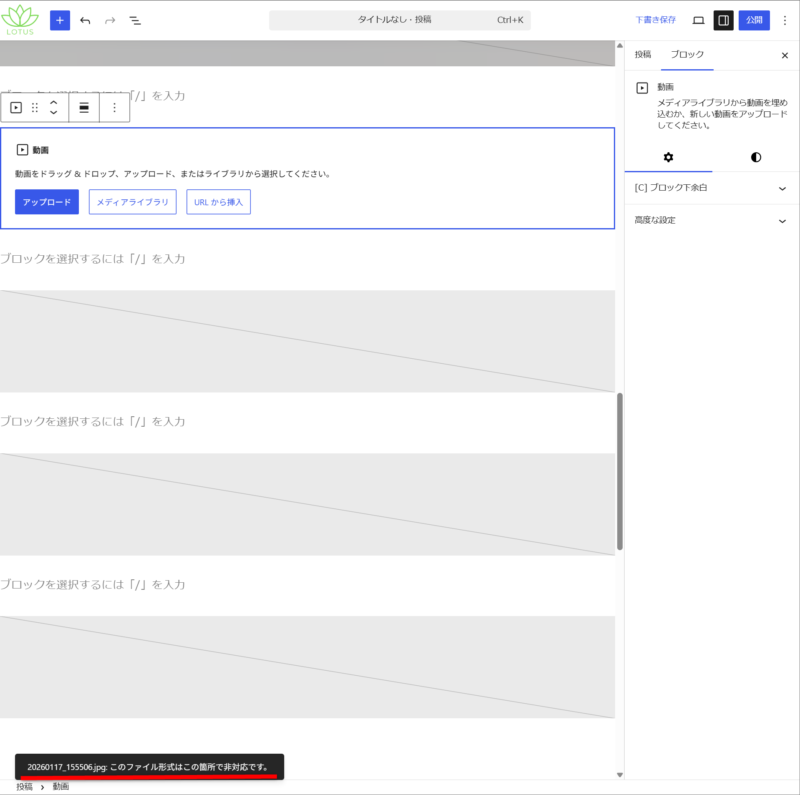This screenshot has height=795, width=800.
Task: Open the タイトルなし・投稿 command palette bar
Action: [x=400, y=20]
